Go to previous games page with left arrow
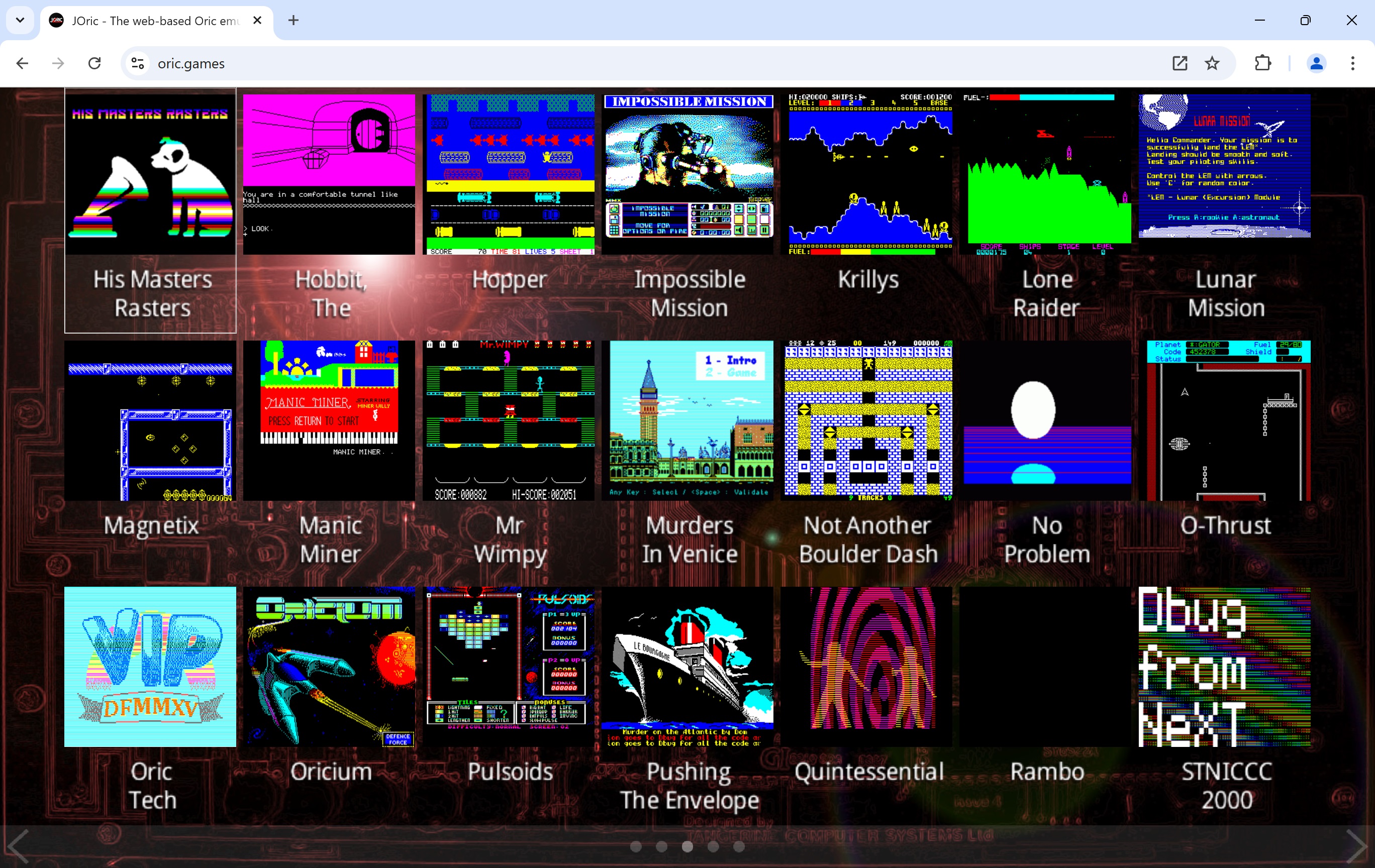Image resolution: width=1375 pixels, height=868 pixels. [x=17, y=846]
